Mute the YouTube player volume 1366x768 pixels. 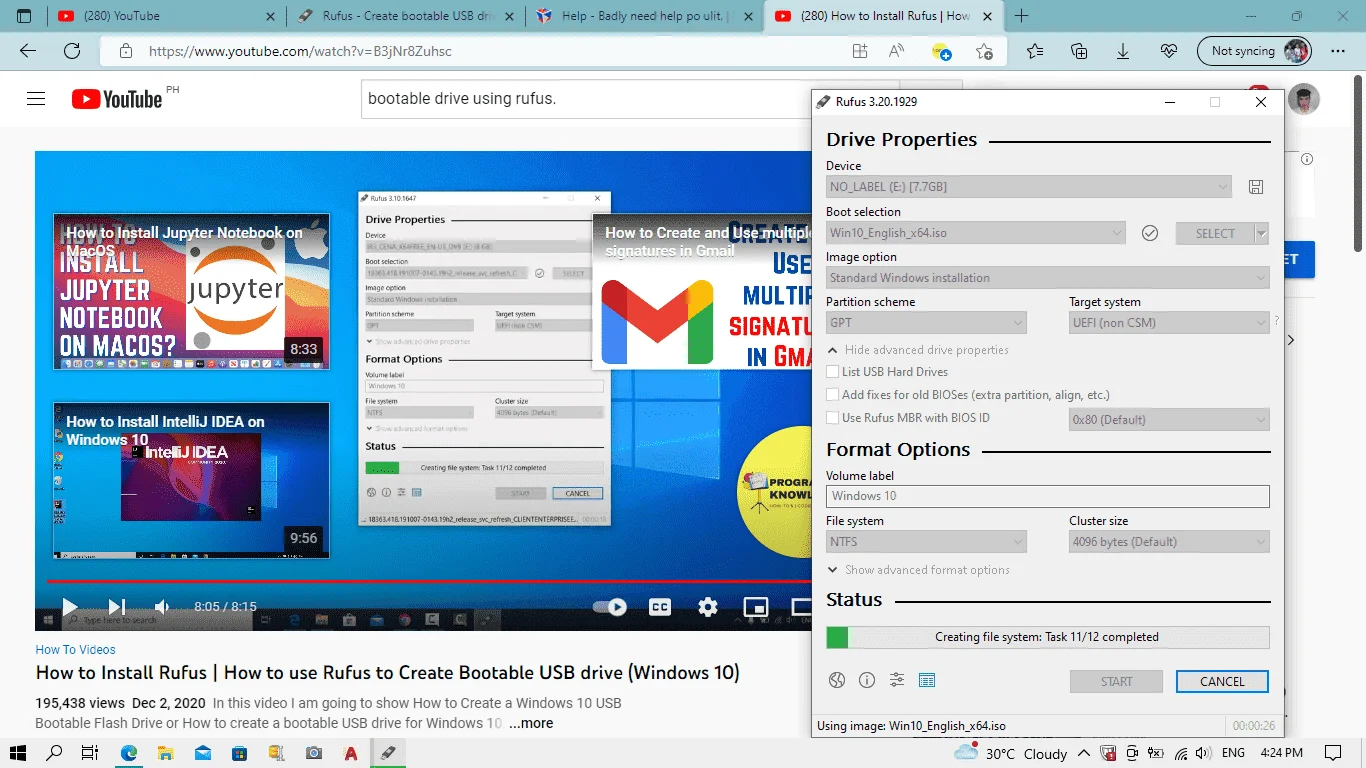point(162,607)
